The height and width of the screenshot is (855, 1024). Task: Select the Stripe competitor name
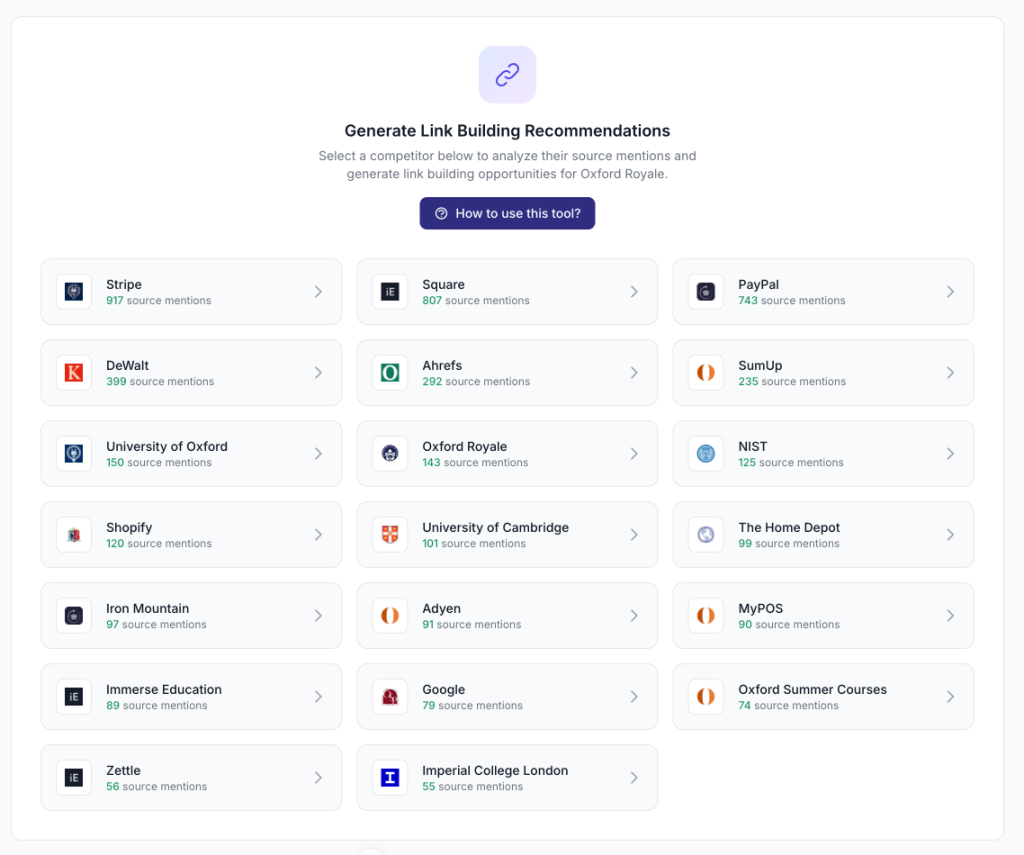[124, 284]
